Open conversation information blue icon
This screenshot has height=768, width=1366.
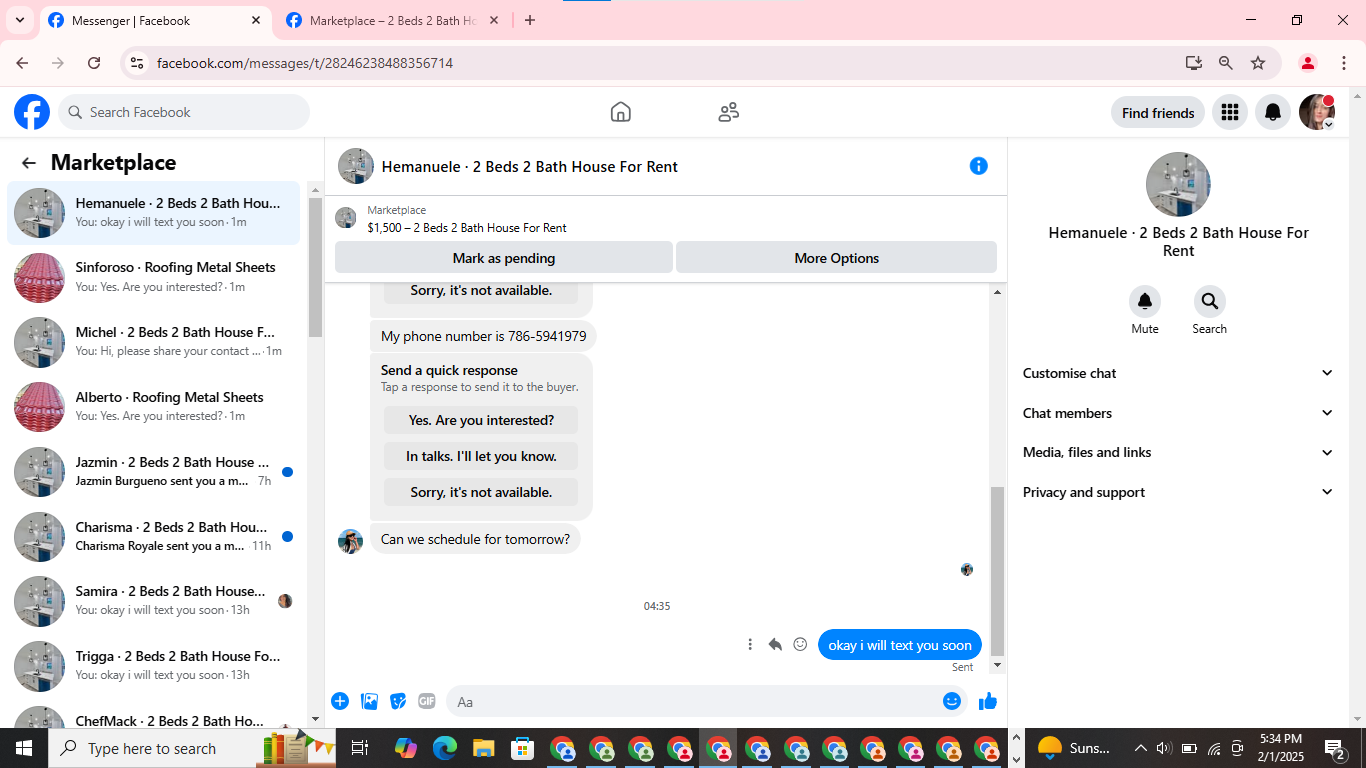point(979,166)
